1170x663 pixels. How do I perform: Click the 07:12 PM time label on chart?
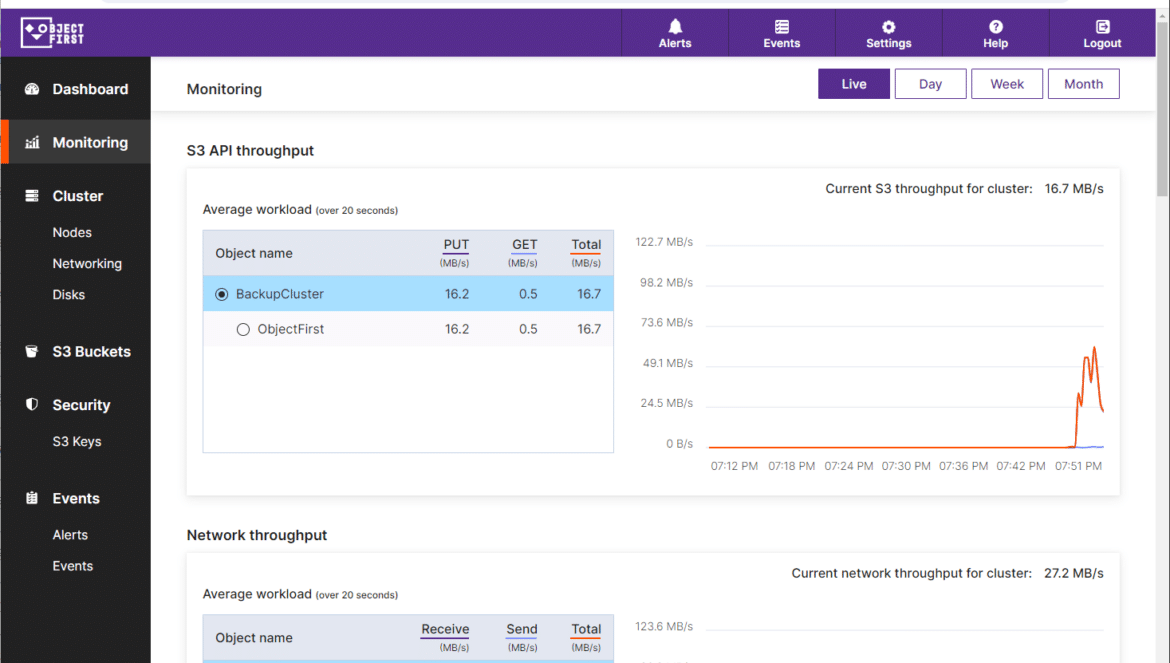(x=734, y=466)
